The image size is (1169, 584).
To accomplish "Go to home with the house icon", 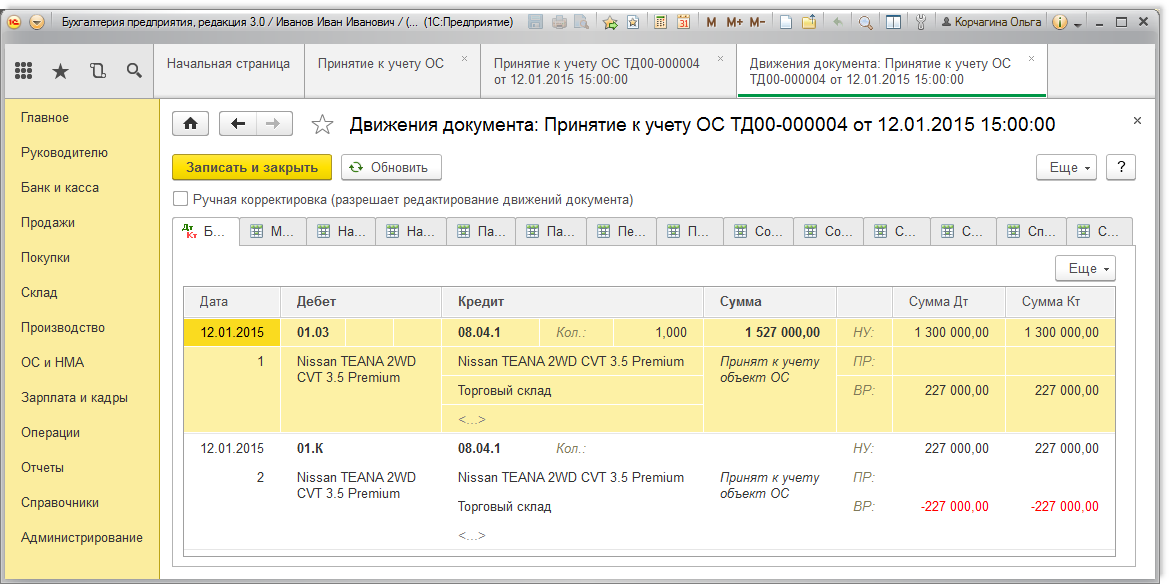I will (x=191, y=124).
